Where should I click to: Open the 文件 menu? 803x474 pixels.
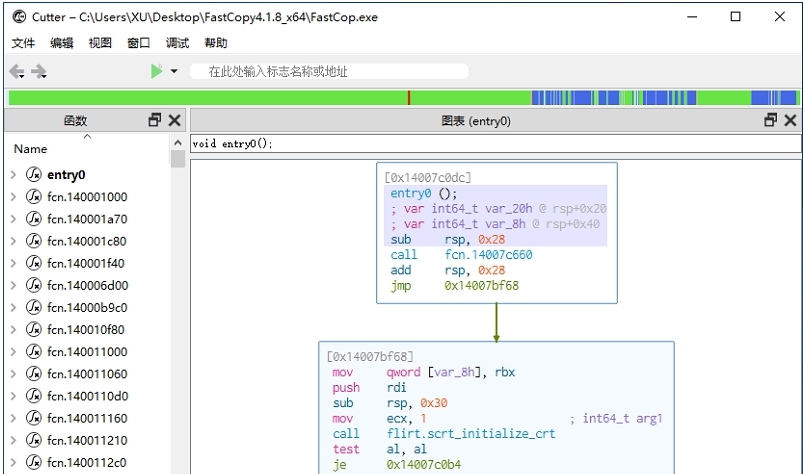coord(23,43)
